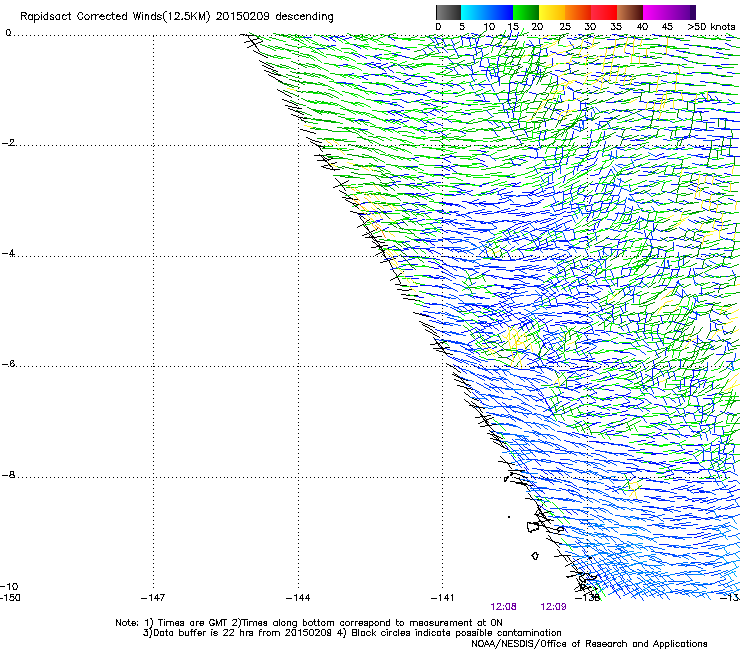This screenshot has height=650, width=740.
Task: Click the cyan 5-10 knots color swatch
Action: [474, 12]
